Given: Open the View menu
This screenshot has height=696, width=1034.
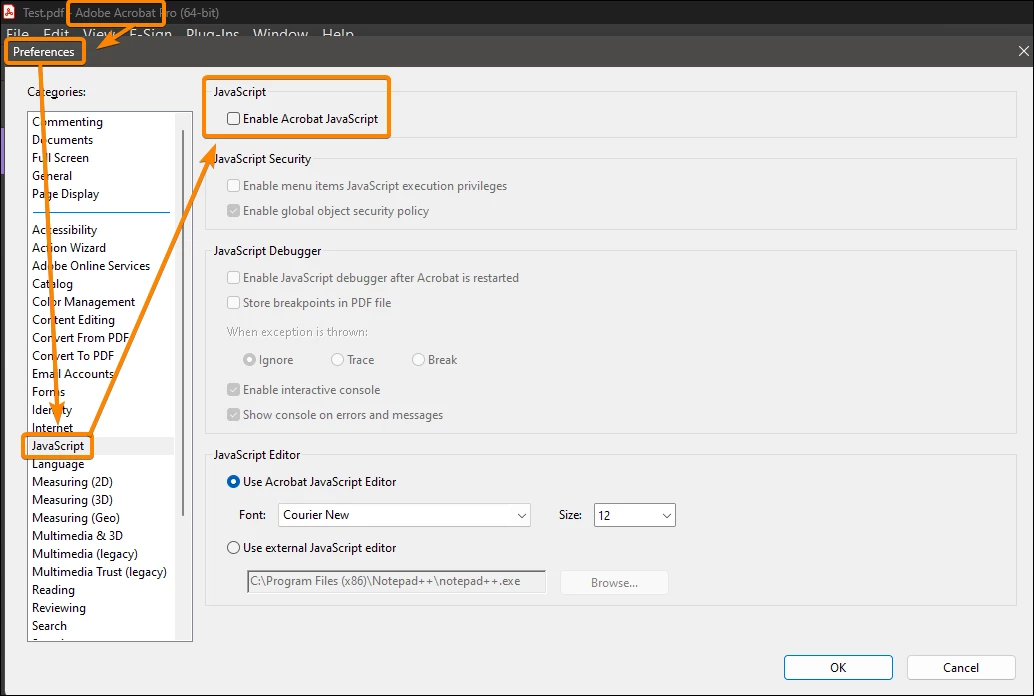Looking at the screenshot, I should tap(99, 34).
